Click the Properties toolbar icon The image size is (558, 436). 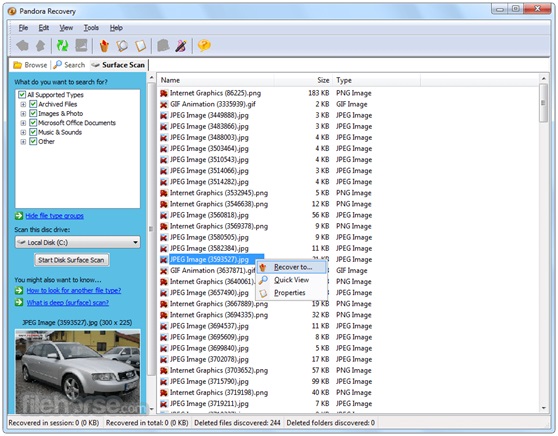[141, 46]
